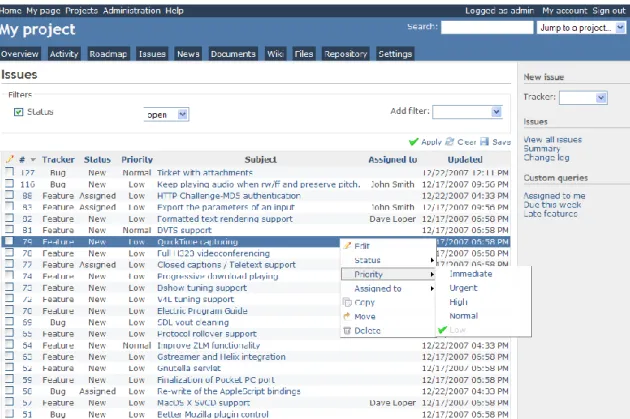Go to the Repository tab
The height and width of the screenshot is (419, 630).
(x=346, y=54)
